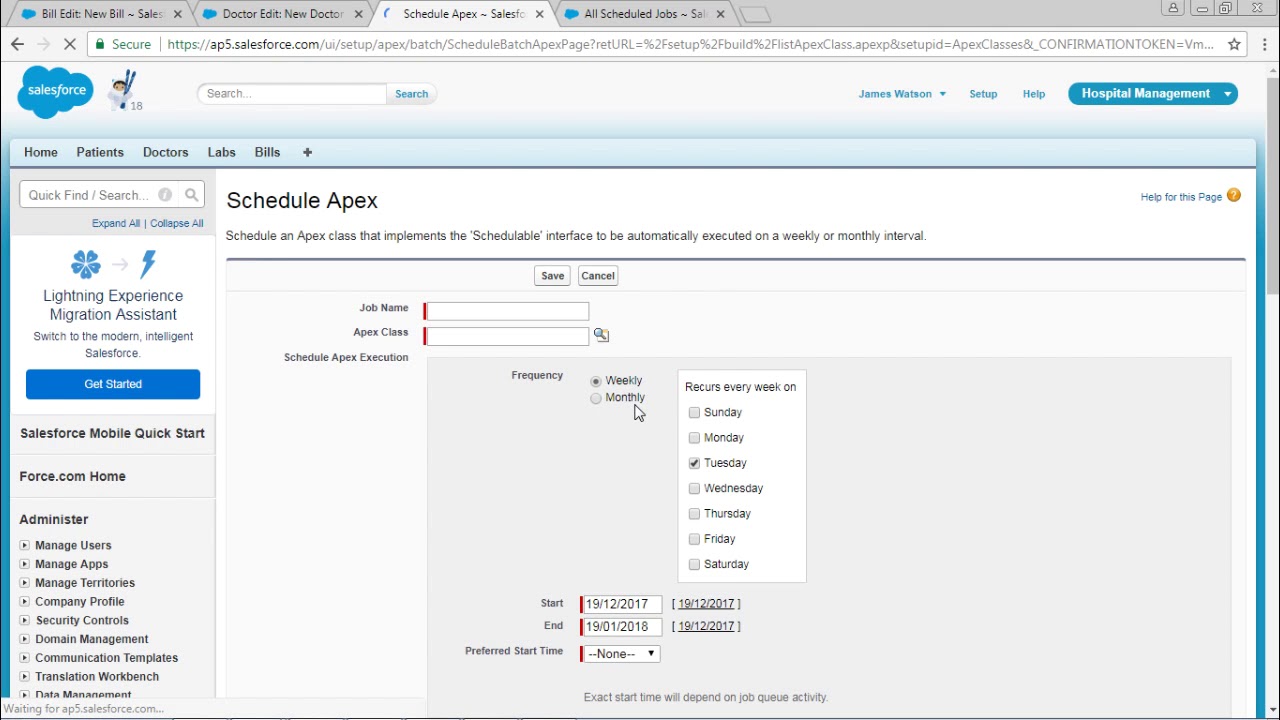This screenshot has height=720, width=1280.
Task: Open Salesforce Mobile Quick Start link
Action: (112, 433)
